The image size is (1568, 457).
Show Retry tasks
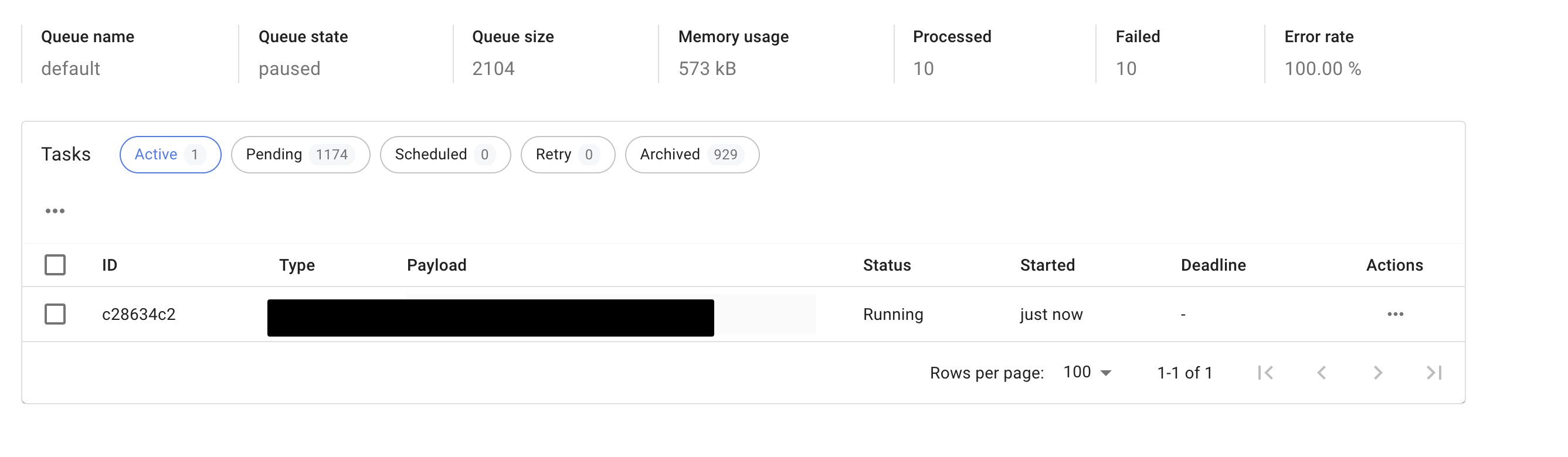pos(566,154)
